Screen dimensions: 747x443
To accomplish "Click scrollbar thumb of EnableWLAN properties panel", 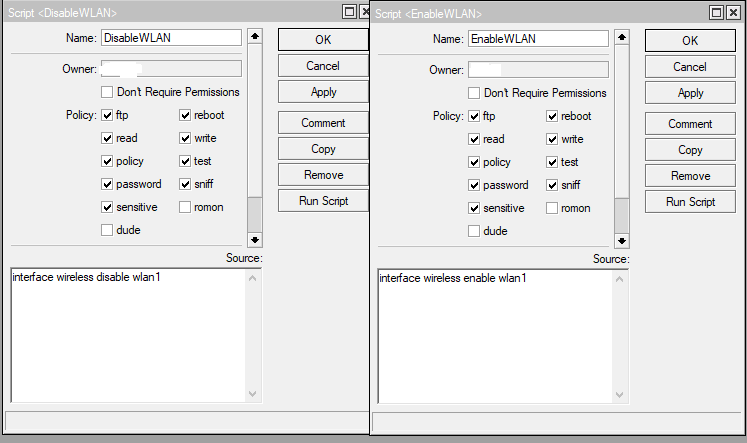I will click(x=622, y=216).
